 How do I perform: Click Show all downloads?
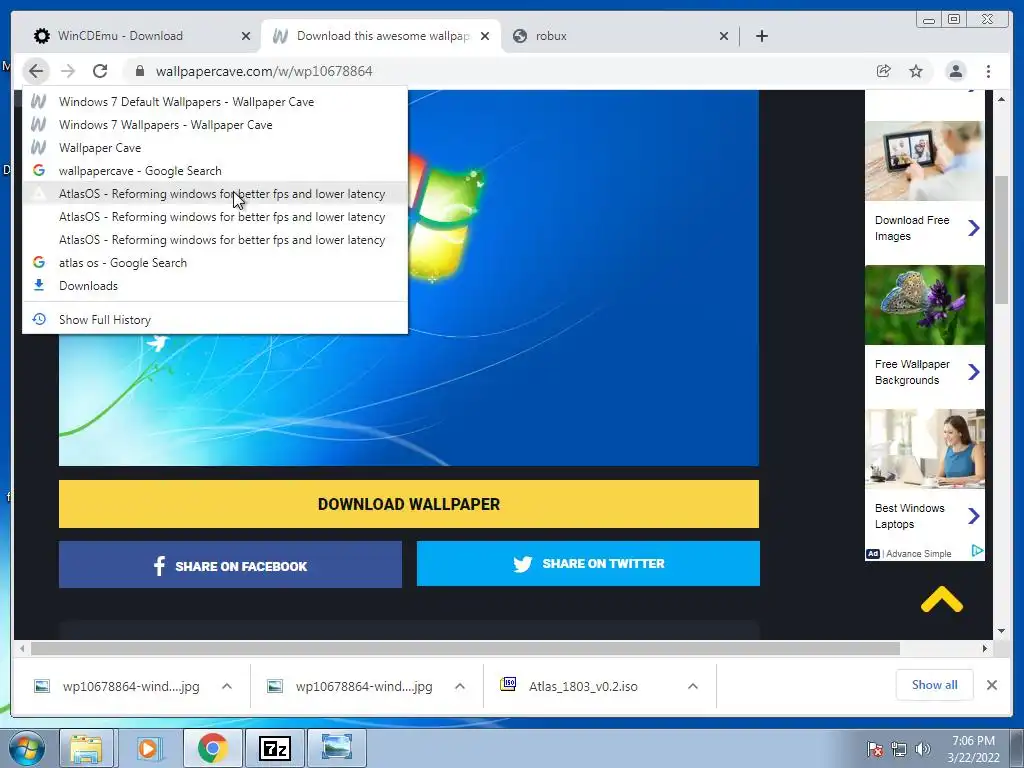(935, 684)
